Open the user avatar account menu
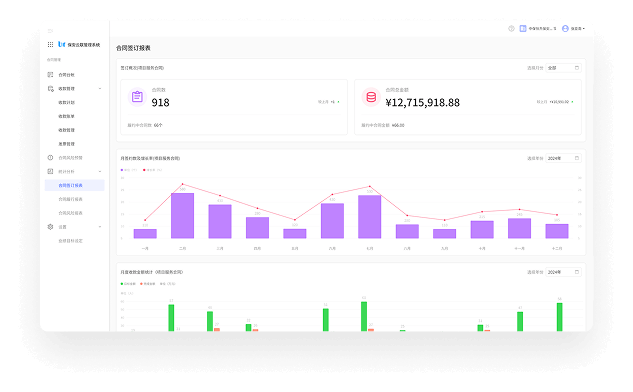633x392 pixels. [x=565, y=29]
